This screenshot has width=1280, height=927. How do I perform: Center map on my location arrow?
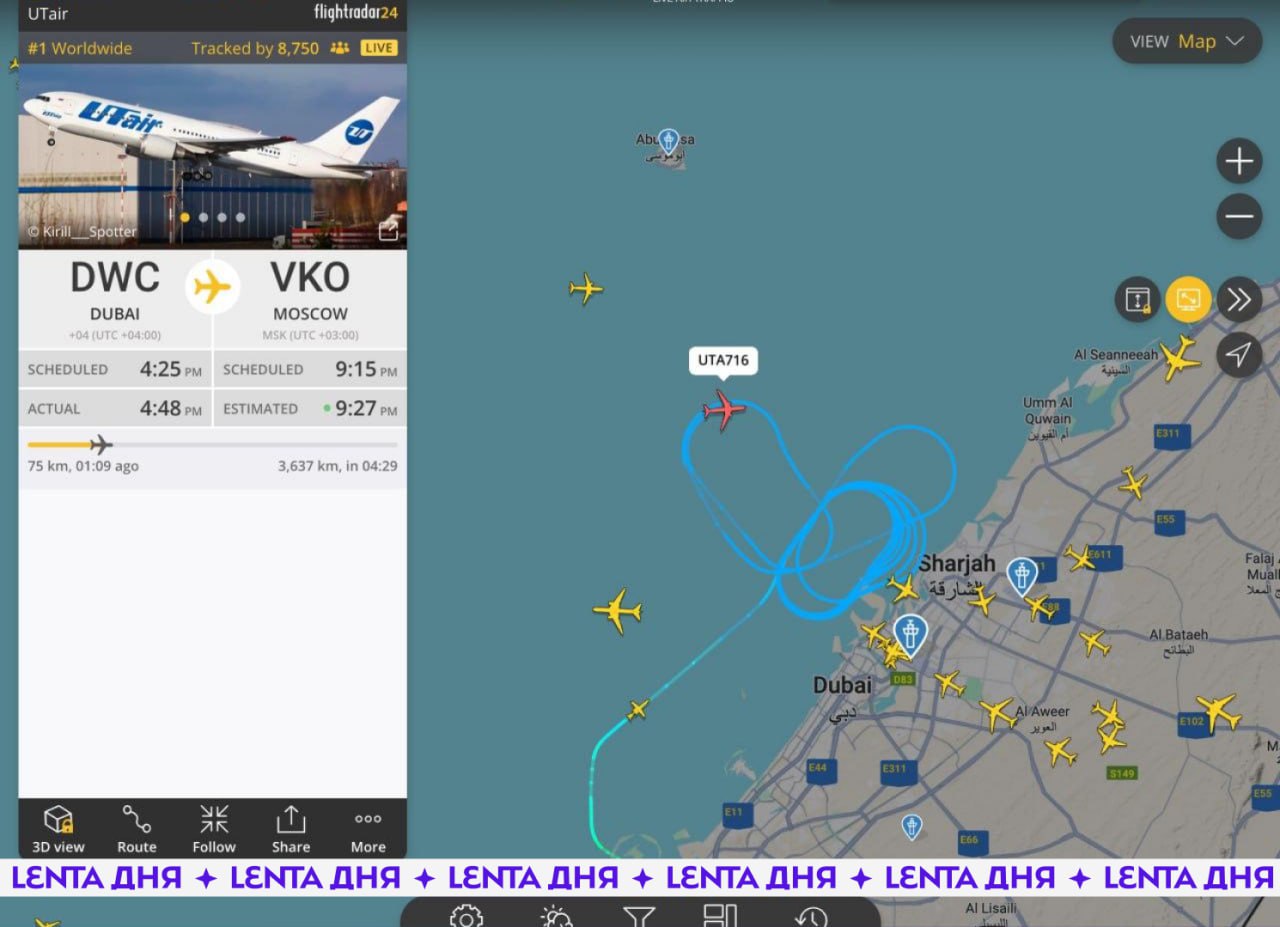tap(1239, 354)
